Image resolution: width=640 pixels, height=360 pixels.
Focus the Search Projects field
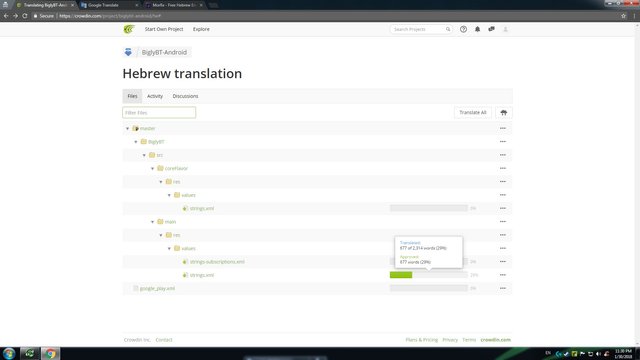421,29
